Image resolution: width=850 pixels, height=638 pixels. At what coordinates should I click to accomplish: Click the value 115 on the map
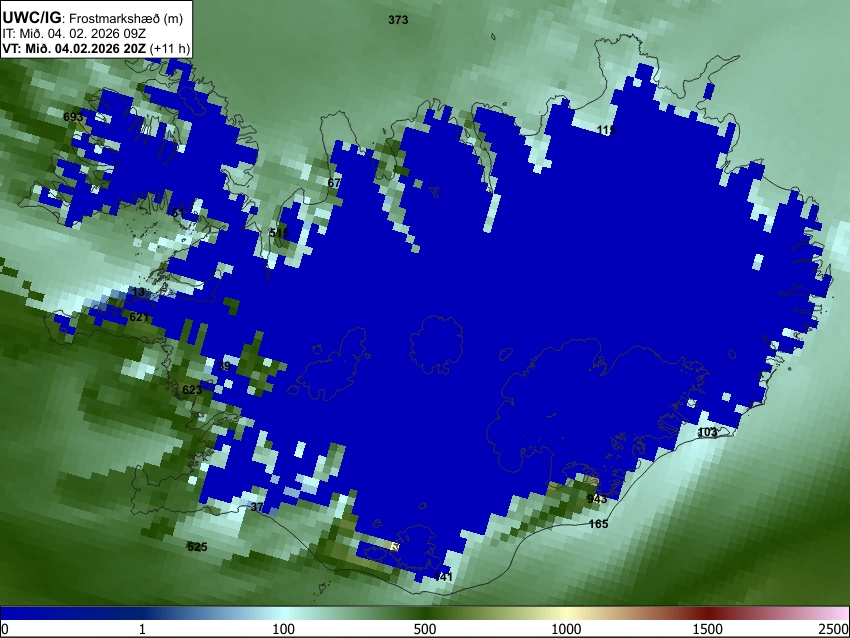point(606,130)
